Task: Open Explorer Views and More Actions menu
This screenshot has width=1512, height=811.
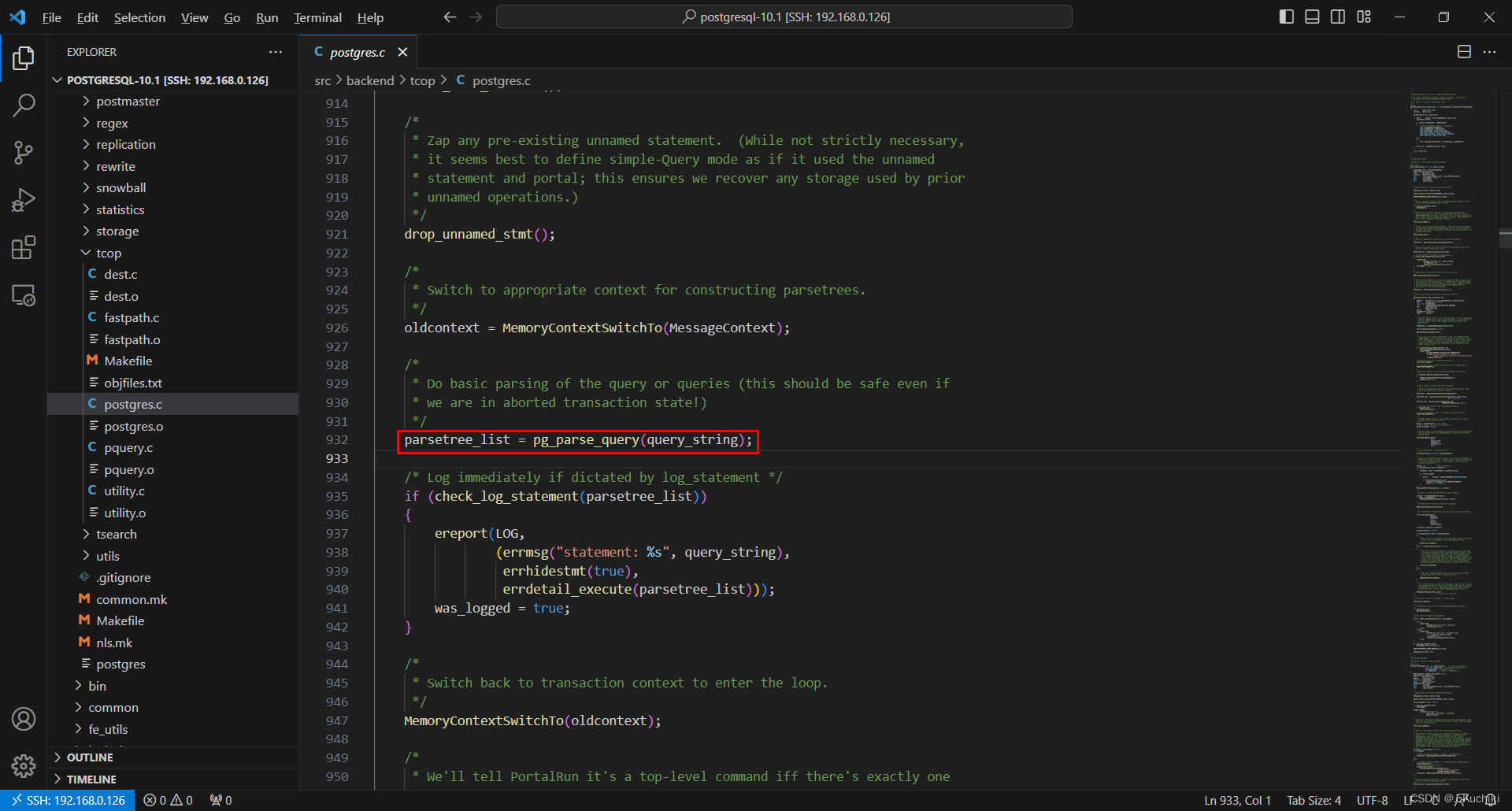Action: pos(276,52)
